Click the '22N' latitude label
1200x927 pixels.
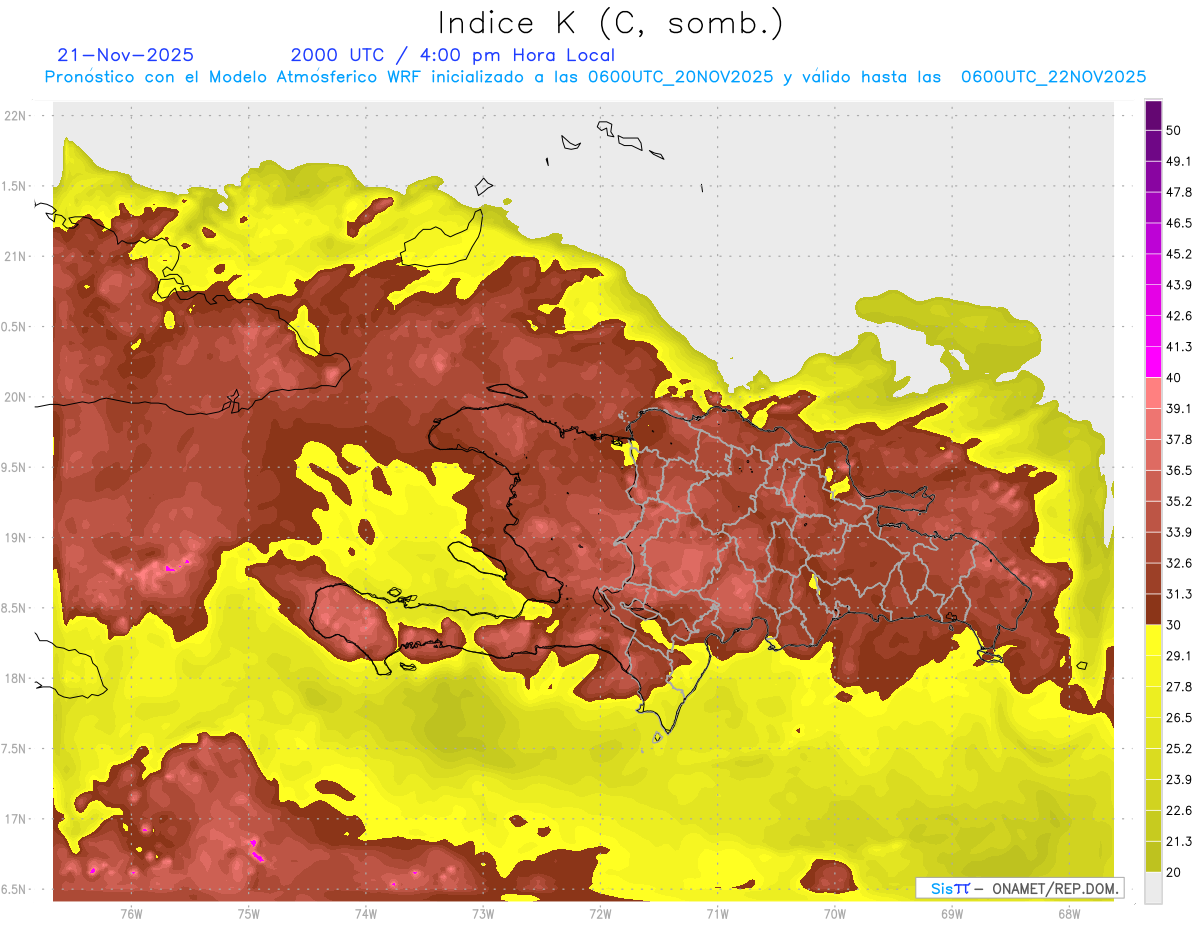point(16,115)
